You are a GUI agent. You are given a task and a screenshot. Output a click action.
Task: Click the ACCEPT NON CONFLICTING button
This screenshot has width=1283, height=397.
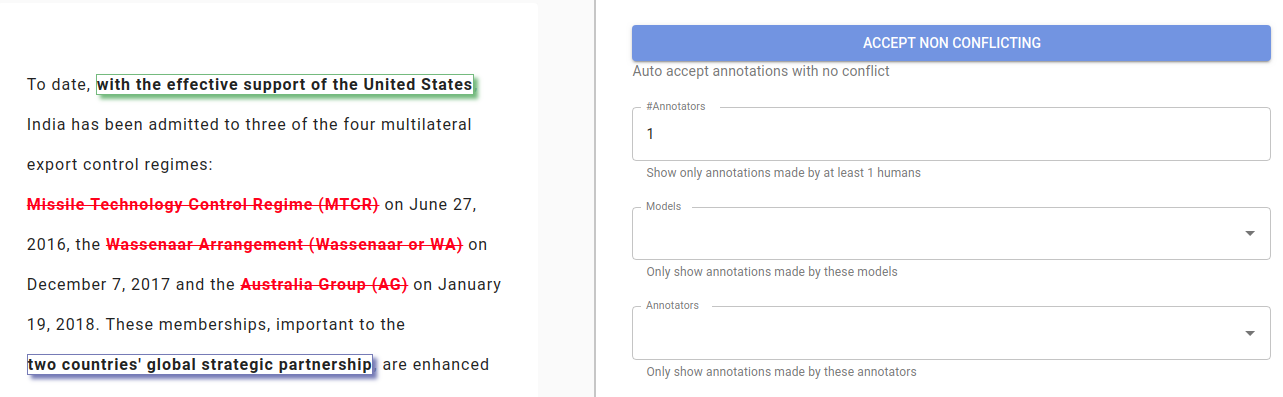tap(951, 43)
